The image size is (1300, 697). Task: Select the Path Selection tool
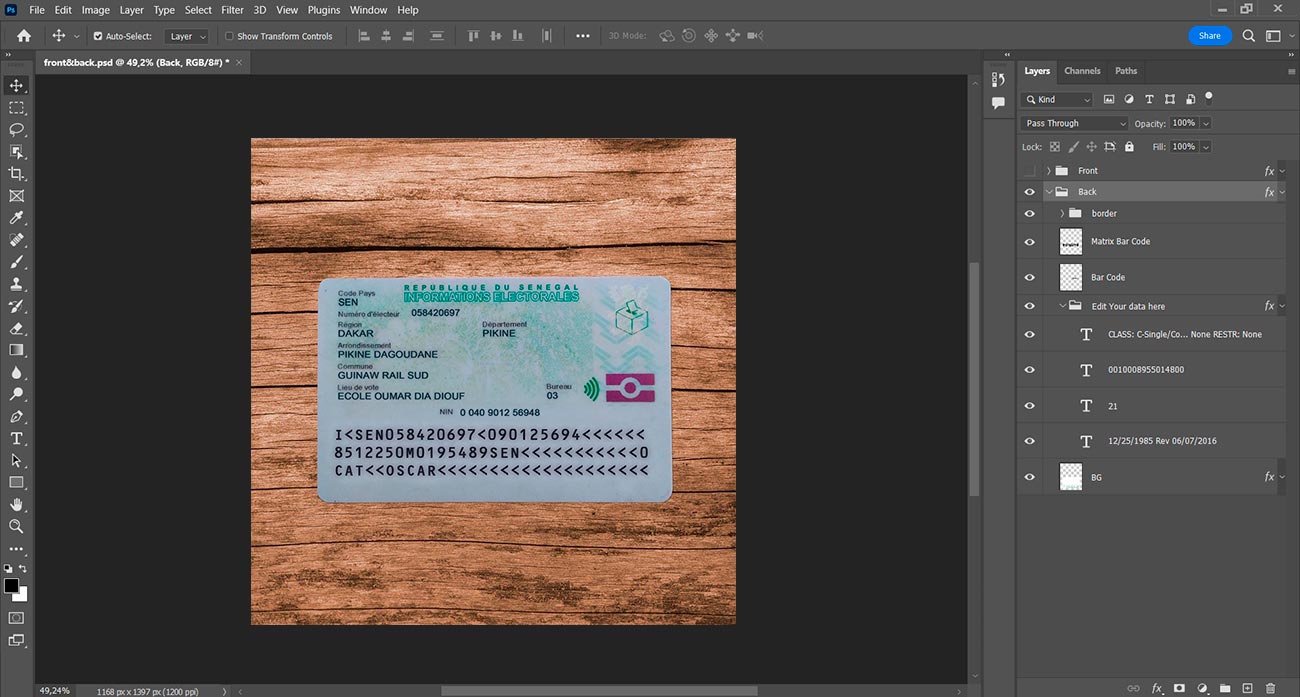(x=16, y=460)
